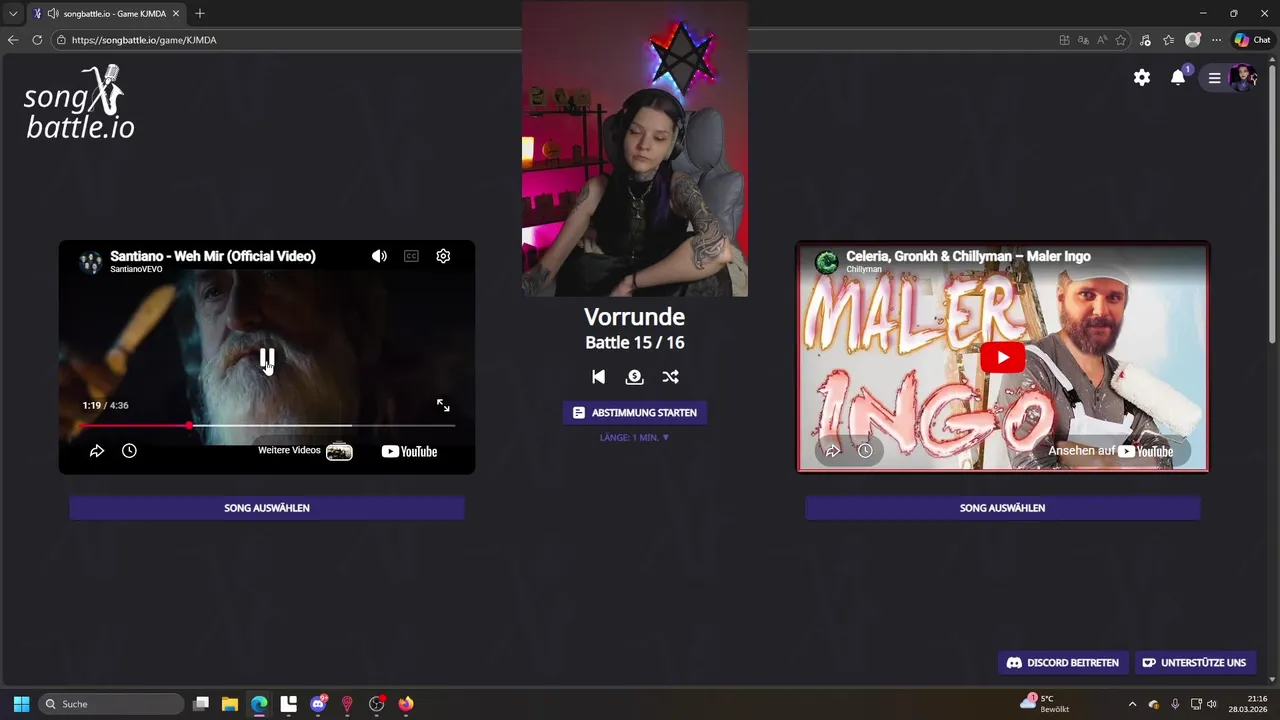Screen dimensions: 1280x720
Task: Play the Maler Ingo video
Action: pos(1002,357)
